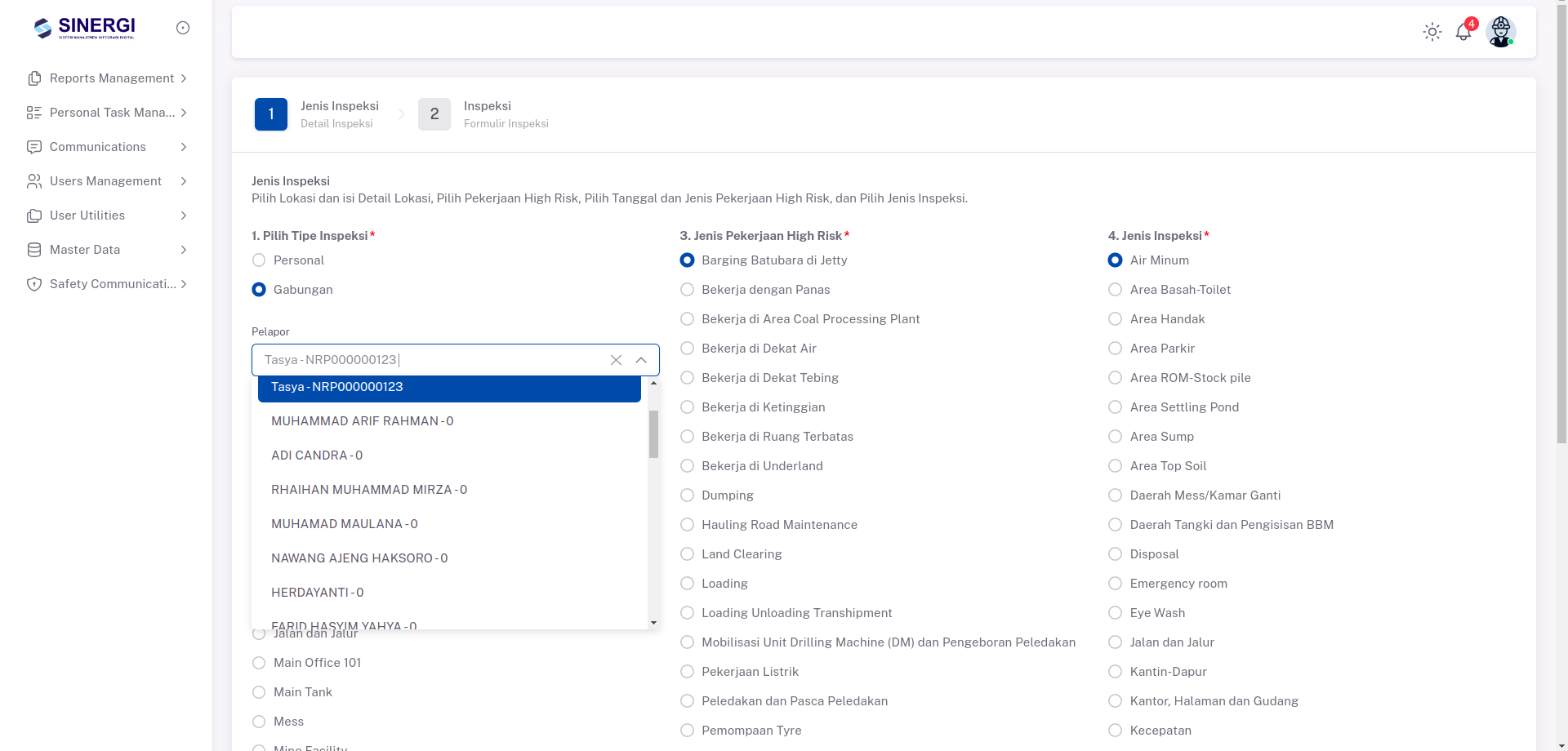Viewport: 1568px width, 751px height.
Task: Open the Master Data menu item
Action: tap(107, 250)
